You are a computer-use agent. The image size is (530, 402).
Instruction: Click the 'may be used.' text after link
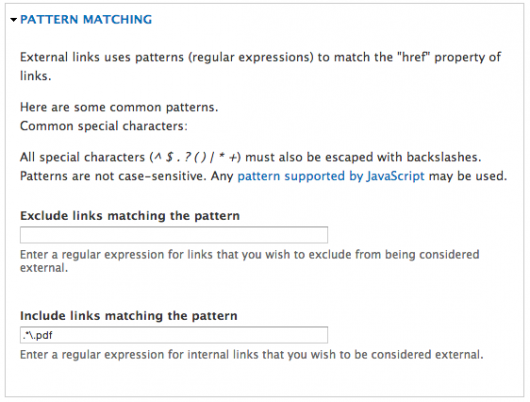468,176
